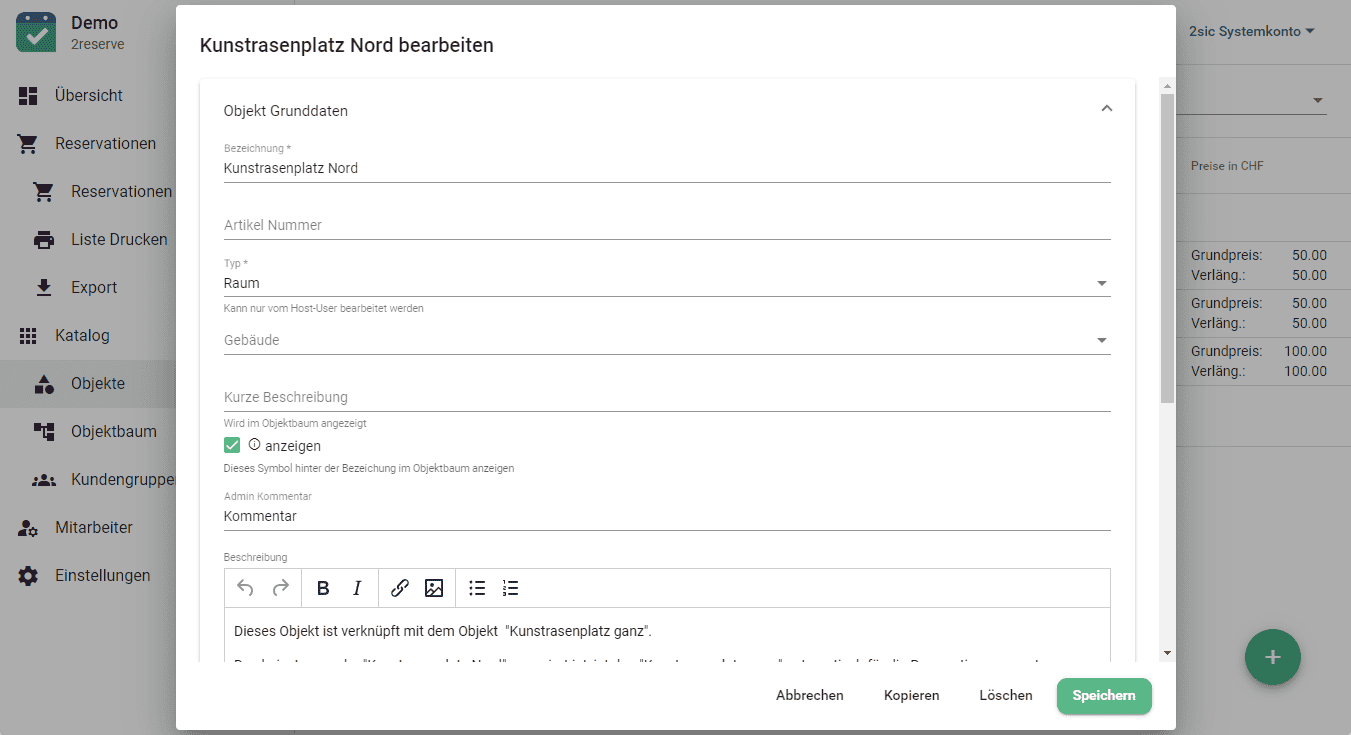Screen dimensions: 1351x735
Task: Save changes with the Speichern button
Action: click(1103, 695)
